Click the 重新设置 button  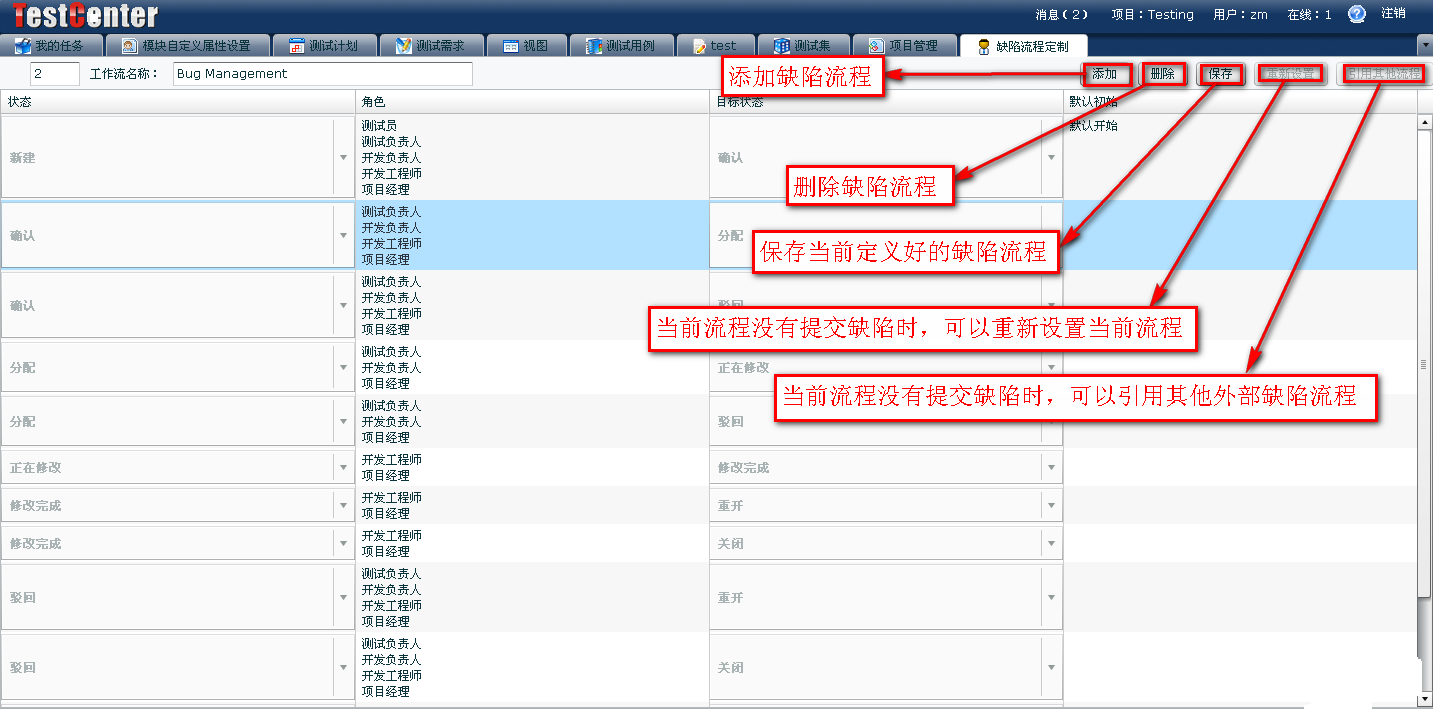coord(1289,74)
